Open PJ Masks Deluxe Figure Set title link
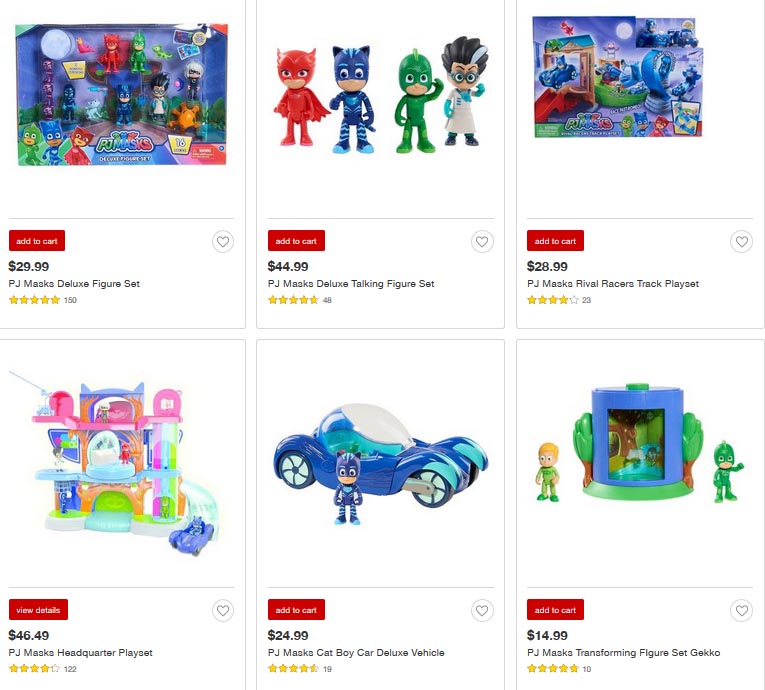 [x=74, y=284]
